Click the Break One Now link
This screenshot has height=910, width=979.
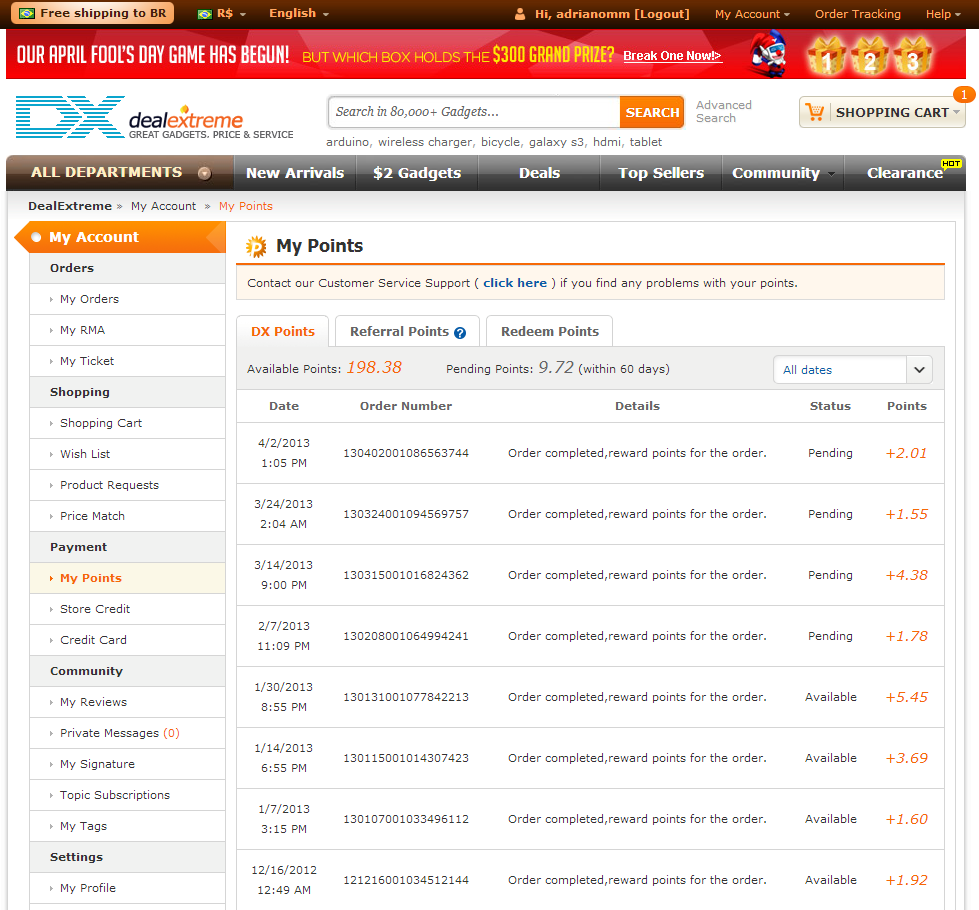[x=672, y=56]
